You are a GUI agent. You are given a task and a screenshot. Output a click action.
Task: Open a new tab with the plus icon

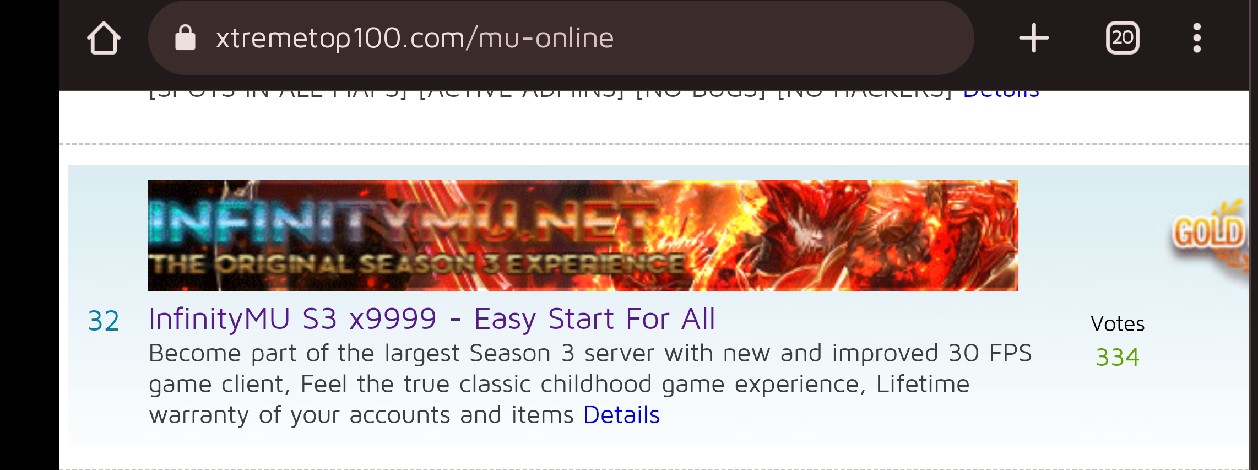[x=1034, y=39]
